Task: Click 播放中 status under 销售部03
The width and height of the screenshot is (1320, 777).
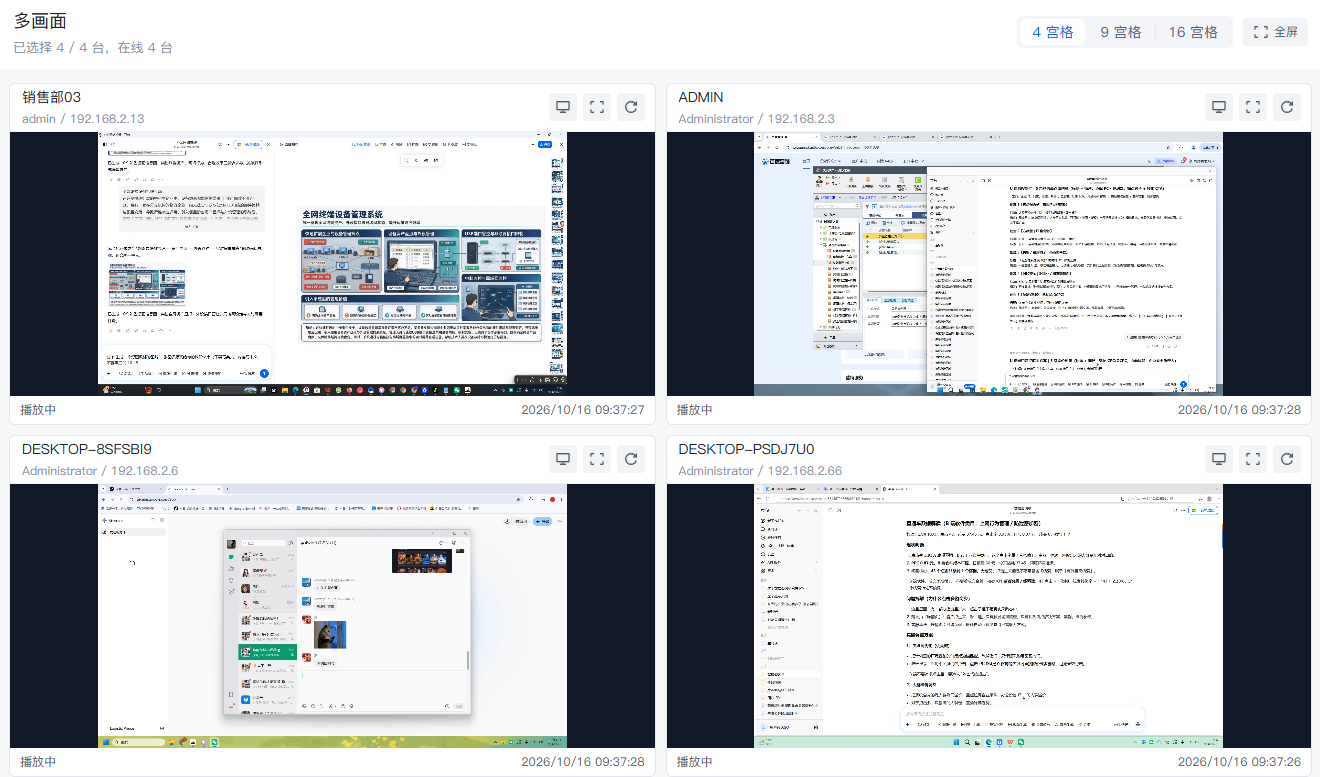Action: [38, 410]
